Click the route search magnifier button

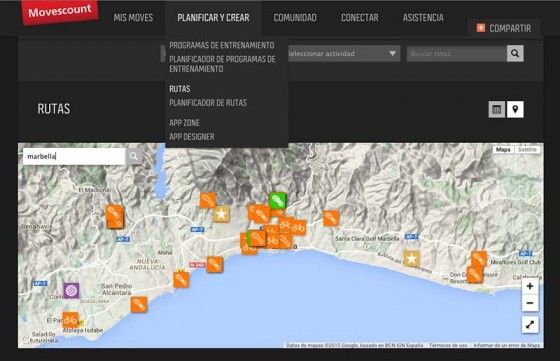tap(515, 54)
